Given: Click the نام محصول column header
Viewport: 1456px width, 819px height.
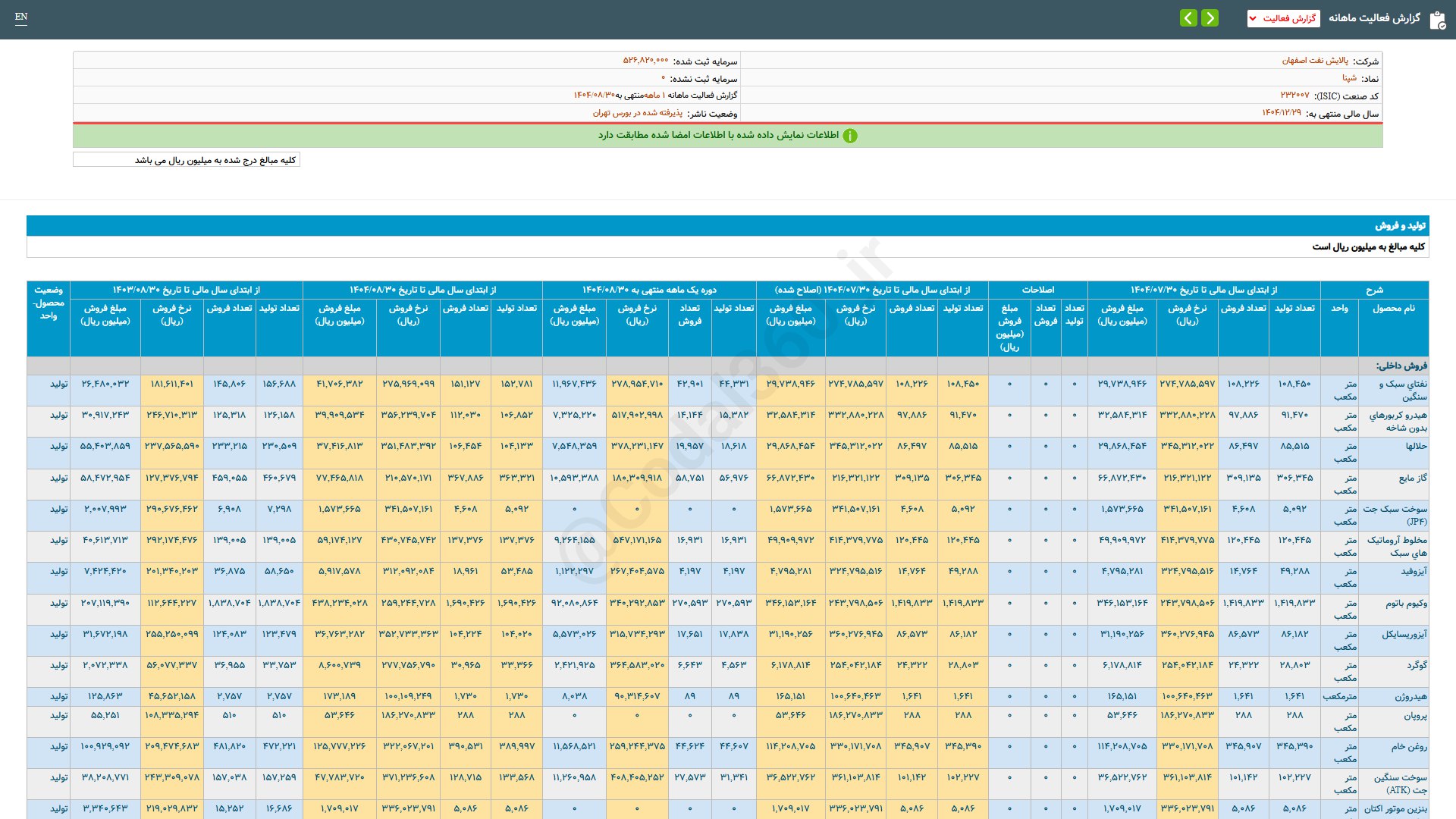Looking at the screenshot, I should pos(1393,309).
